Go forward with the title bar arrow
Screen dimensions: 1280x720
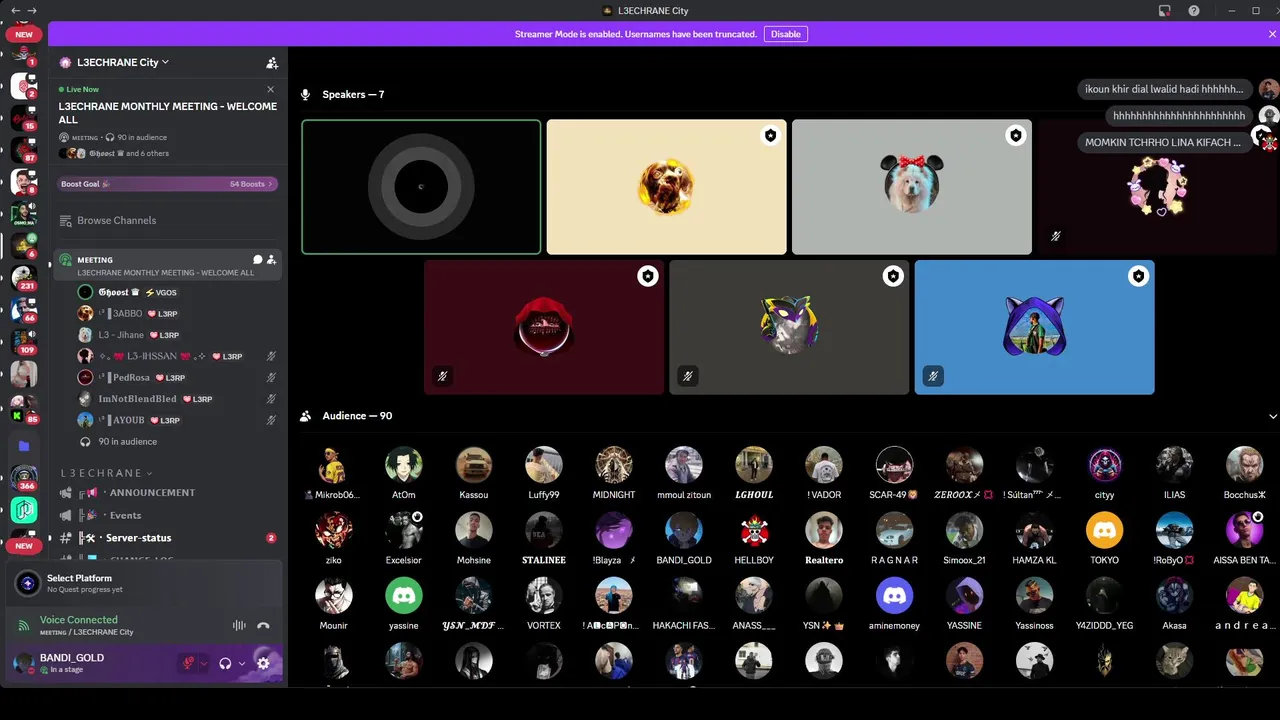[x=33, y=10]
